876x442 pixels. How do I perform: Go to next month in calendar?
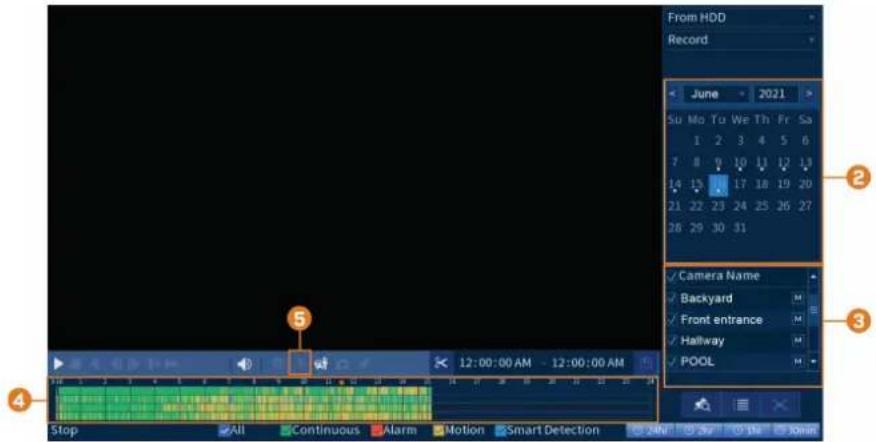[808, 94]
